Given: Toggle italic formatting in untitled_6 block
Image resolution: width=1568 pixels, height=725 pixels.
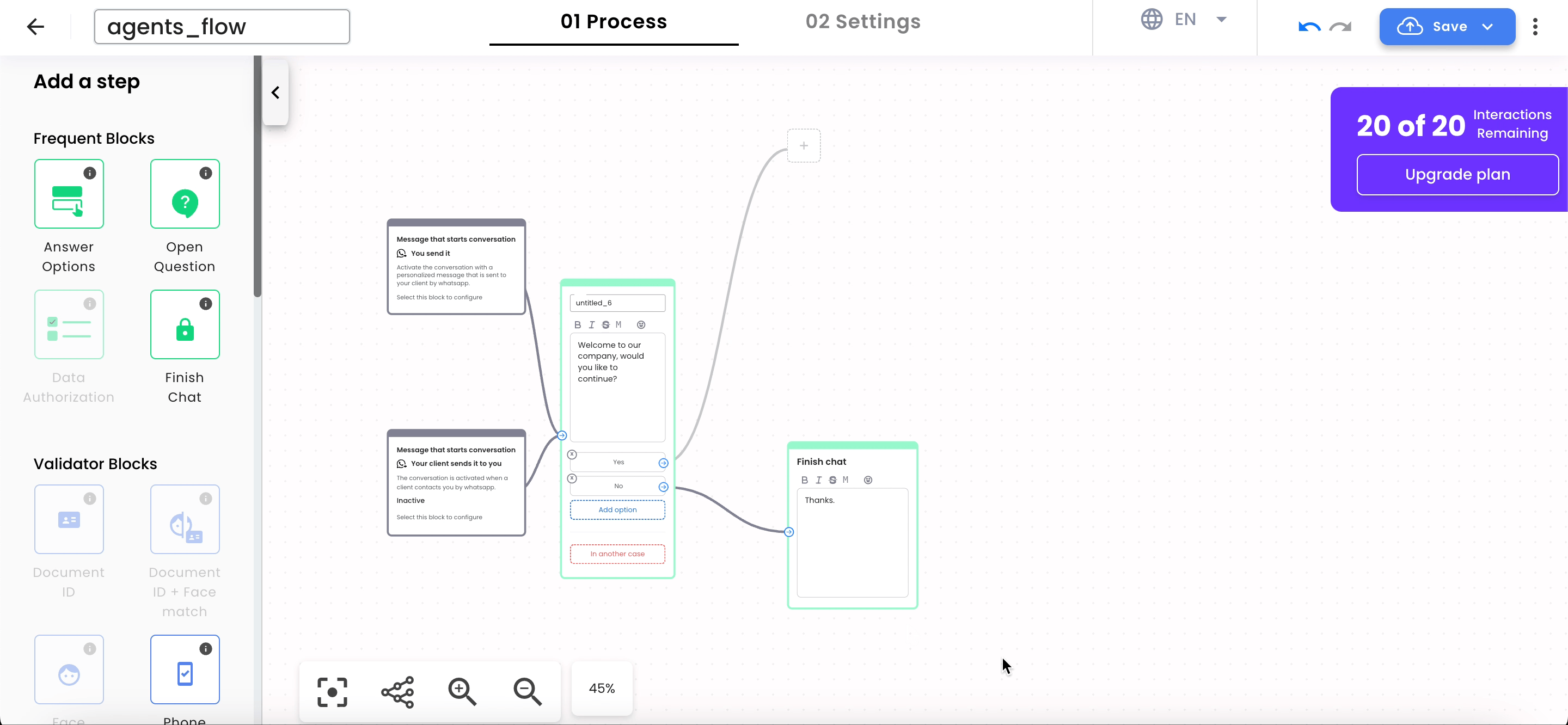Looking at the screenshot, I should [x=591, y=324].
